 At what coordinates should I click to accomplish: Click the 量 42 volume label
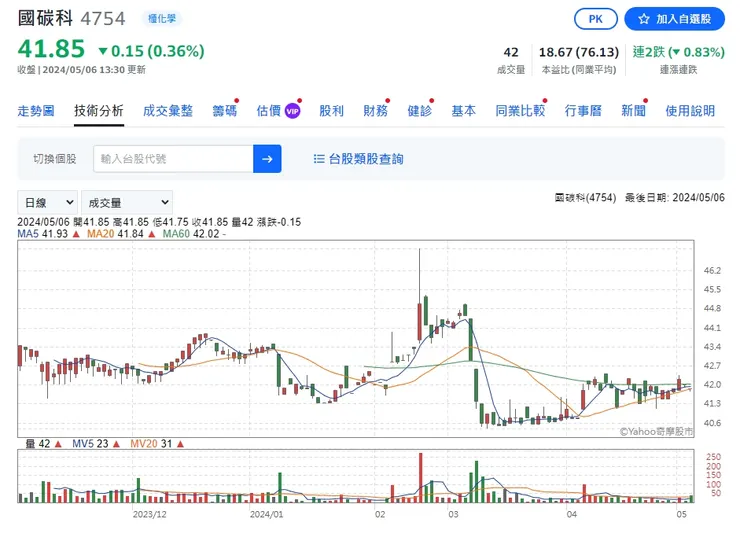coord(43,444)
